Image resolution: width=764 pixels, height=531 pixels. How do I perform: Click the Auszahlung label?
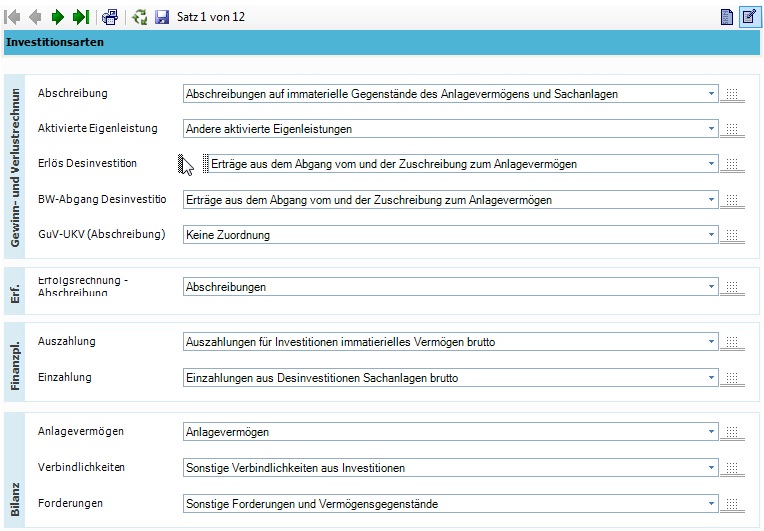coord(67,341)
